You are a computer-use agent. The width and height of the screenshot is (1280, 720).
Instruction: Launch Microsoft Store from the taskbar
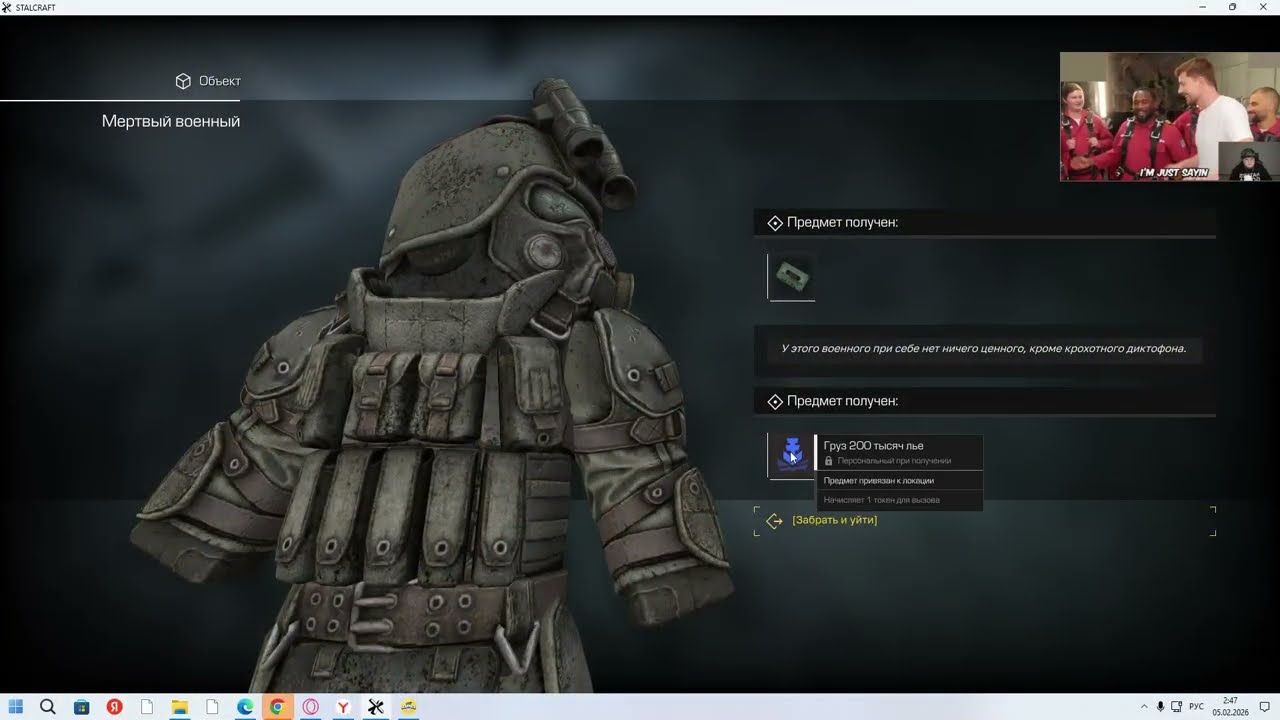[81, 707]
